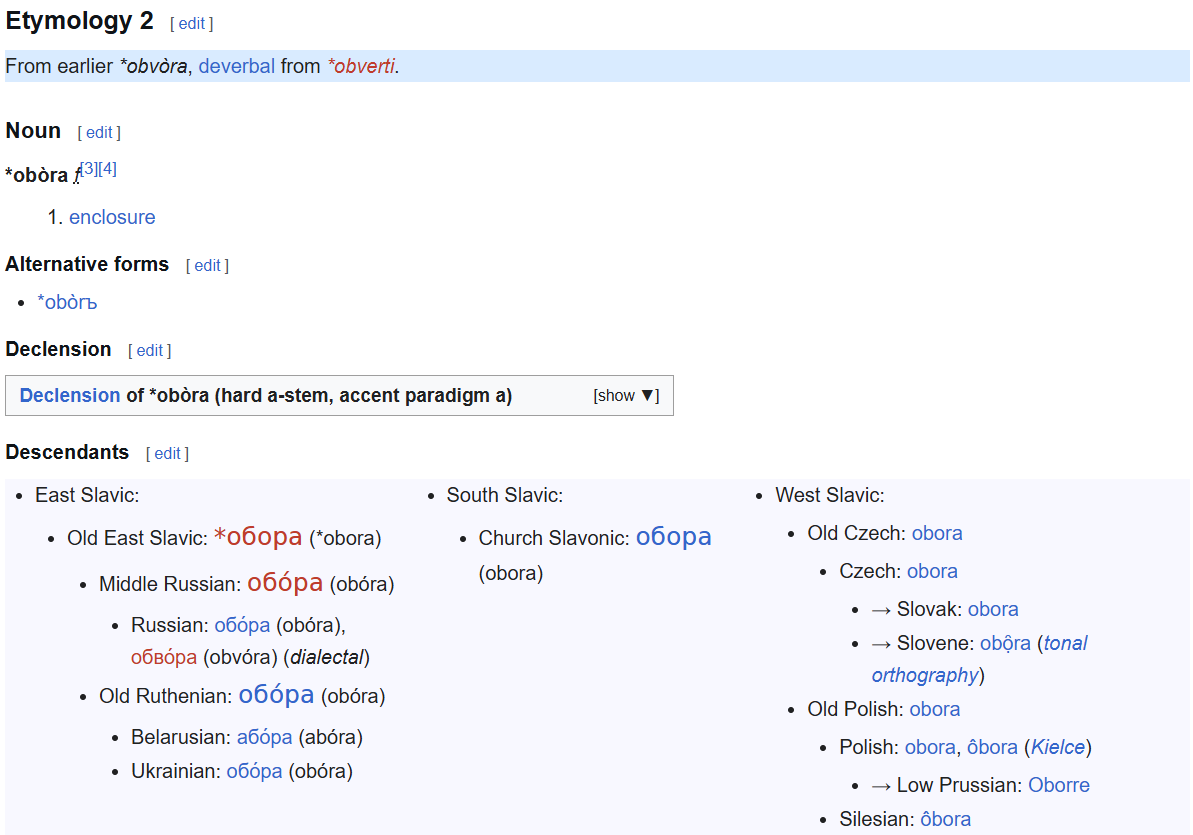Open the deverbal glossary link
The image size is (1193, 835).
tap(237, 66)
